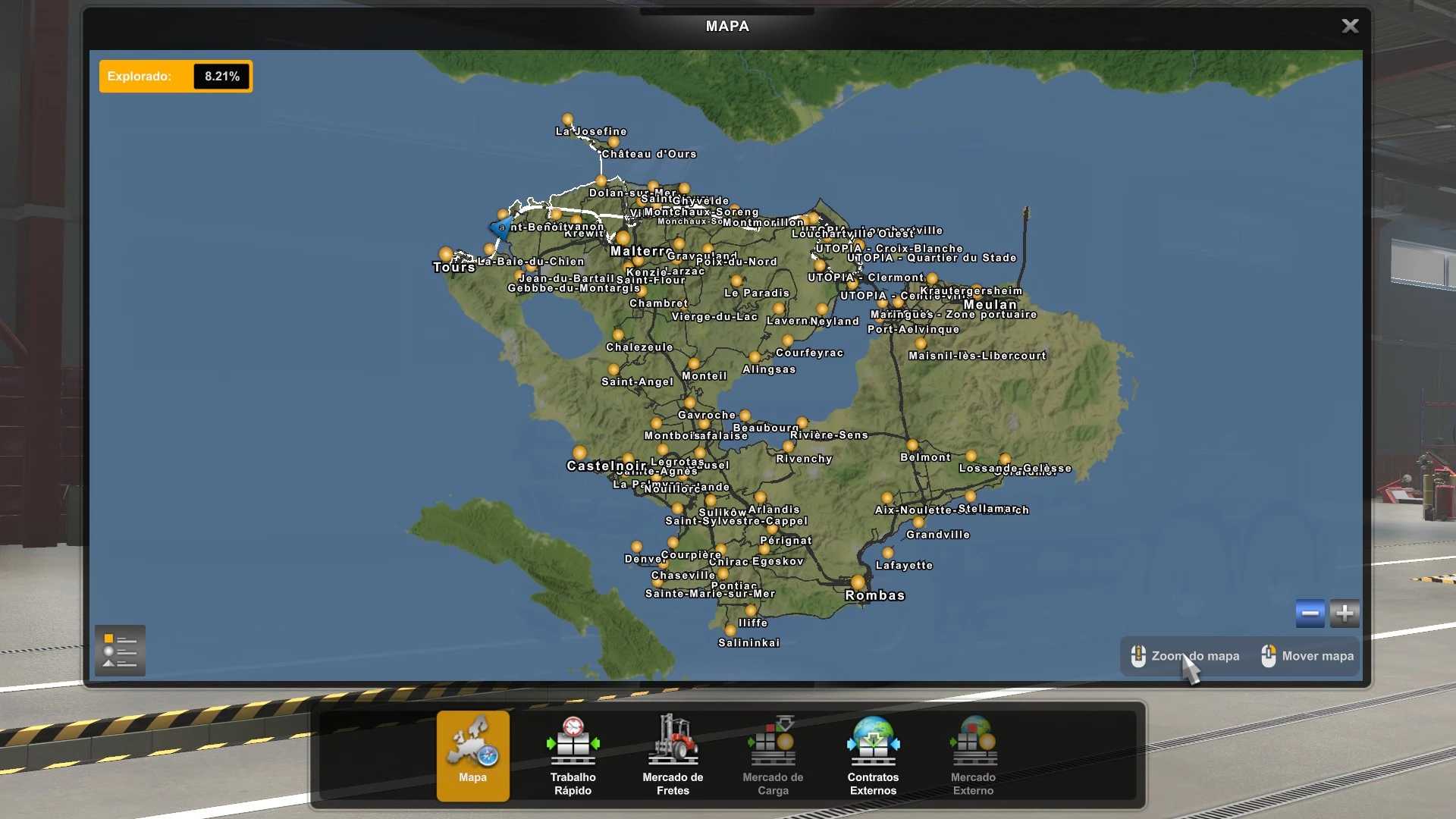This screenshot has height=819, width=1456.
Task: Click the Tours city marker
Action: pos(446,254)
